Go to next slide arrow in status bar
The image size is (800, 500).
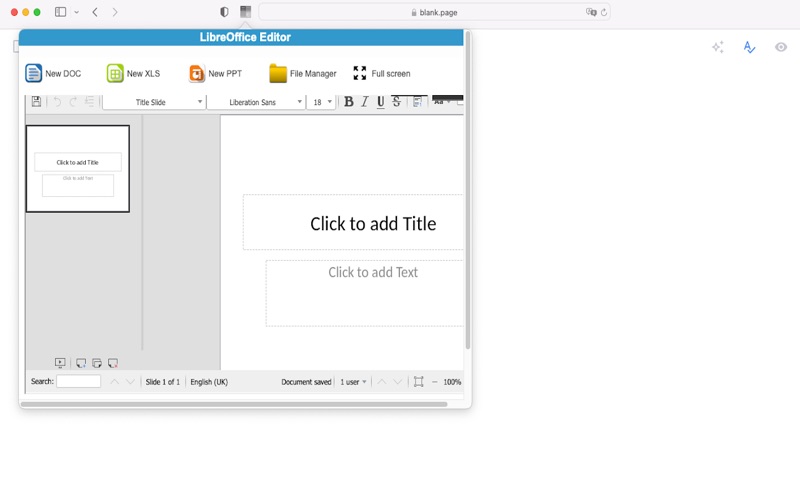click(x=397, y=382)
